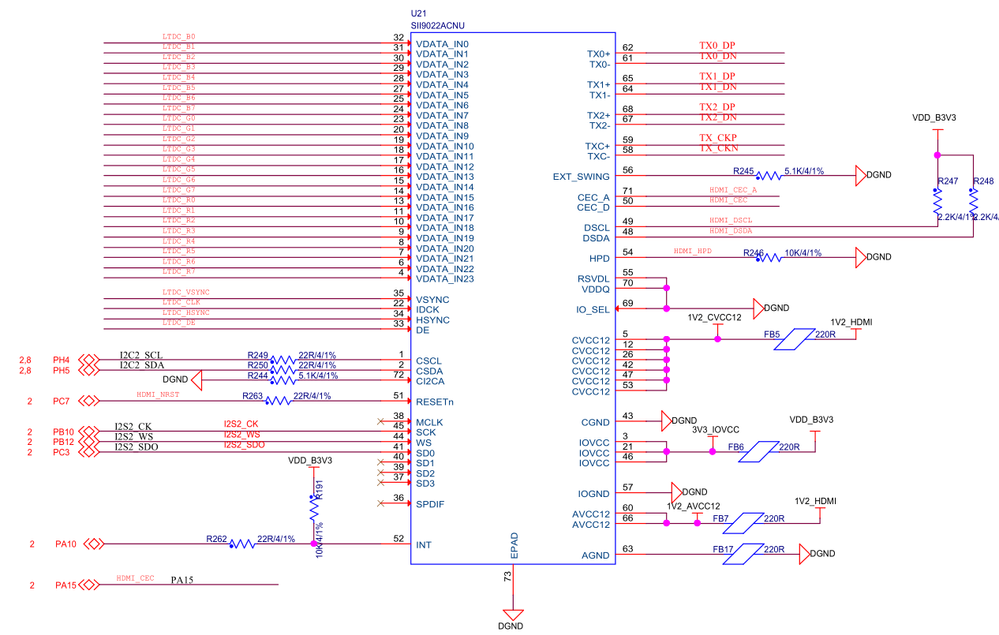Click the AGND pin label
999x635 pixels.
click(x=596, y=555)
